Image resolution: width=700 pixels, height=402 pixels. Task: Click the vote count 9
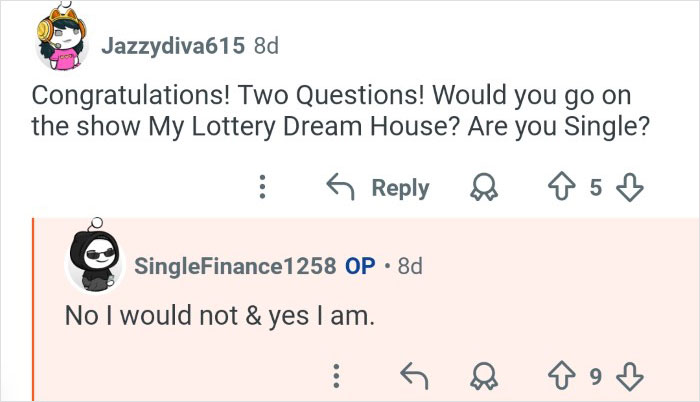tap(595, 376)
